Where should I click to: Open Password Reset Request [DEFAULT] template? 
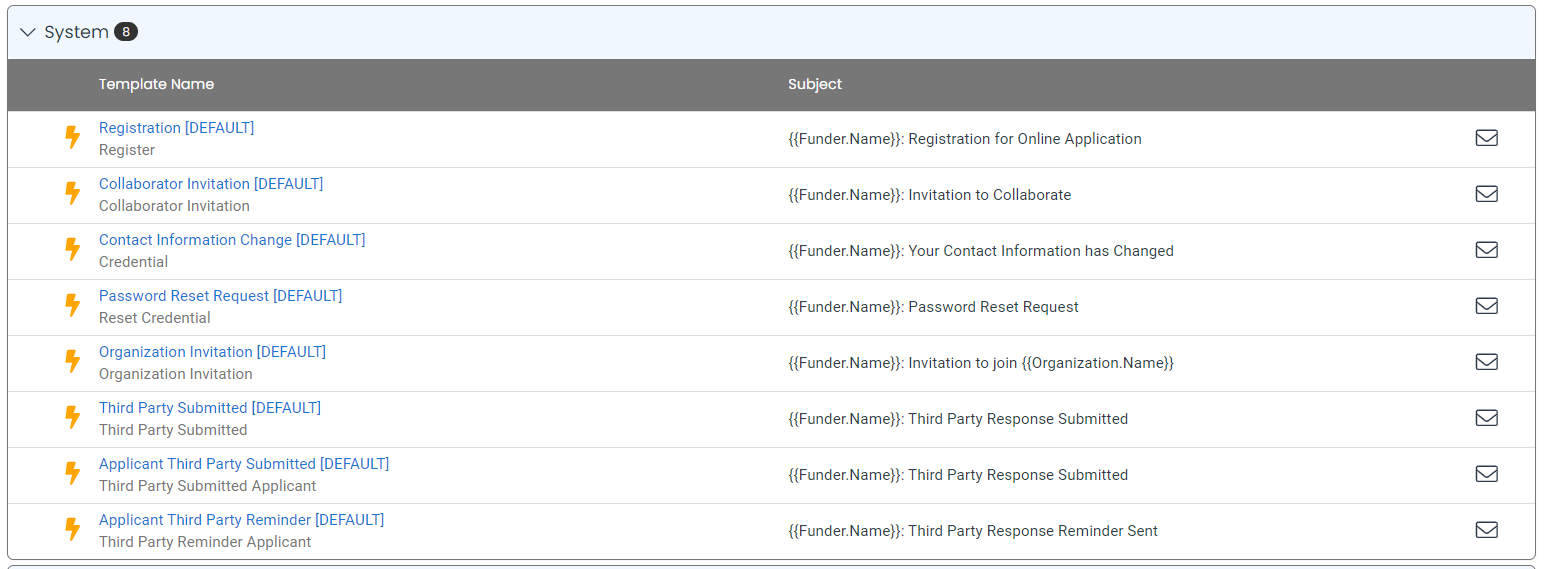pos(220,296)
